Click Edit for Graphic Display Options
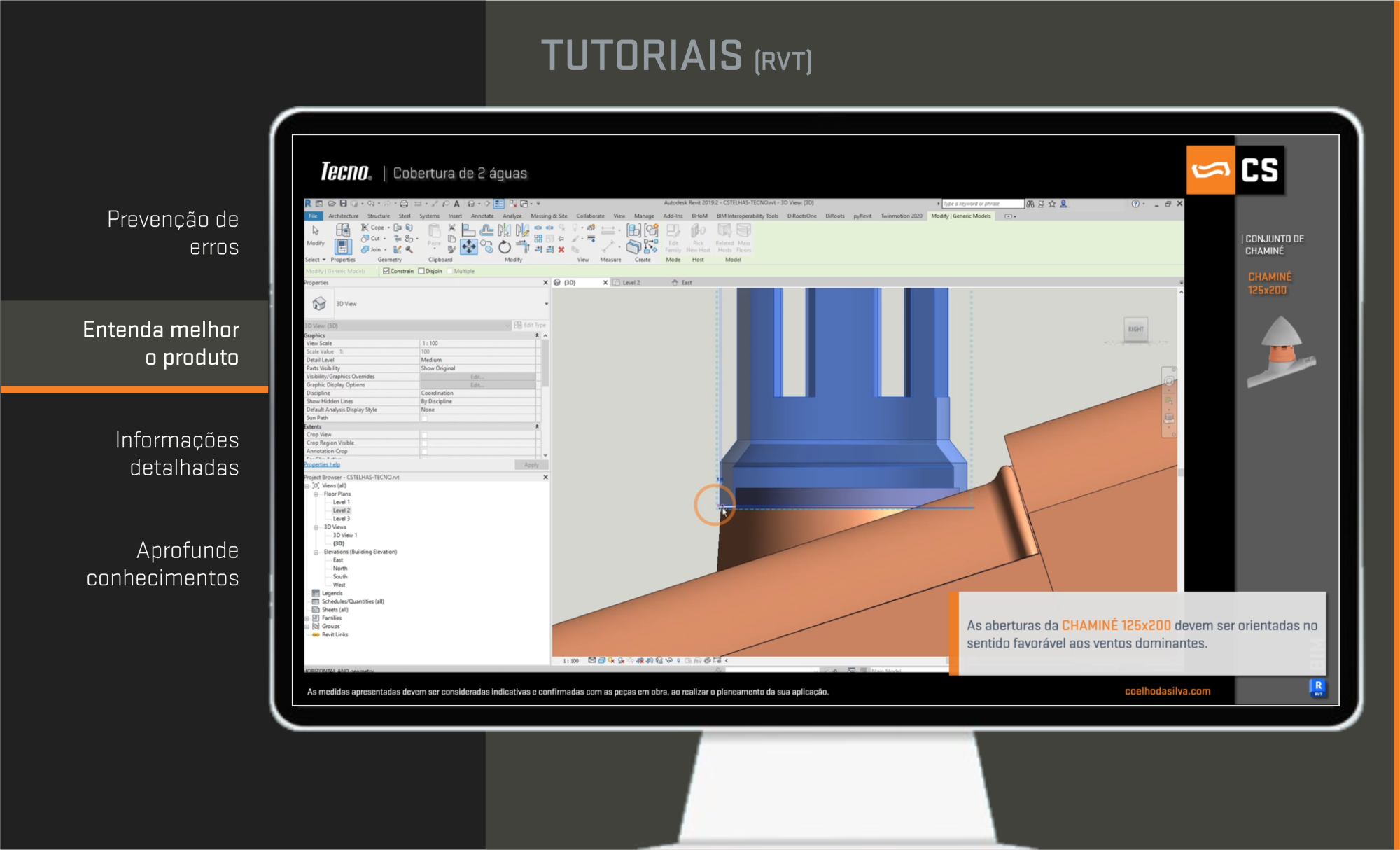This screenshot has height=850, width=1400. [477, 385]
